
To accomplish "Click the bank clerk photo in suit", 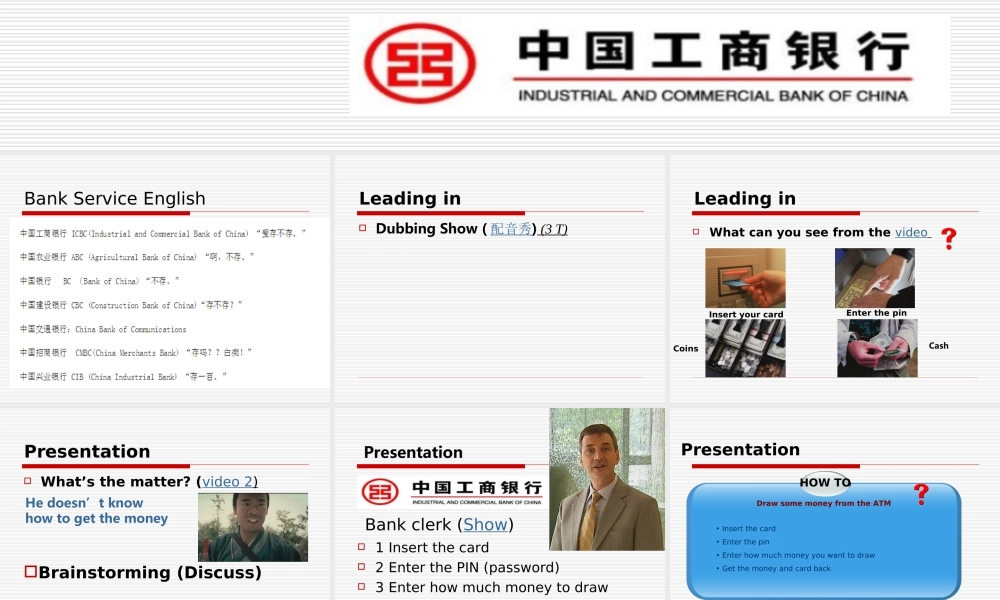I will tap(607, 479).
